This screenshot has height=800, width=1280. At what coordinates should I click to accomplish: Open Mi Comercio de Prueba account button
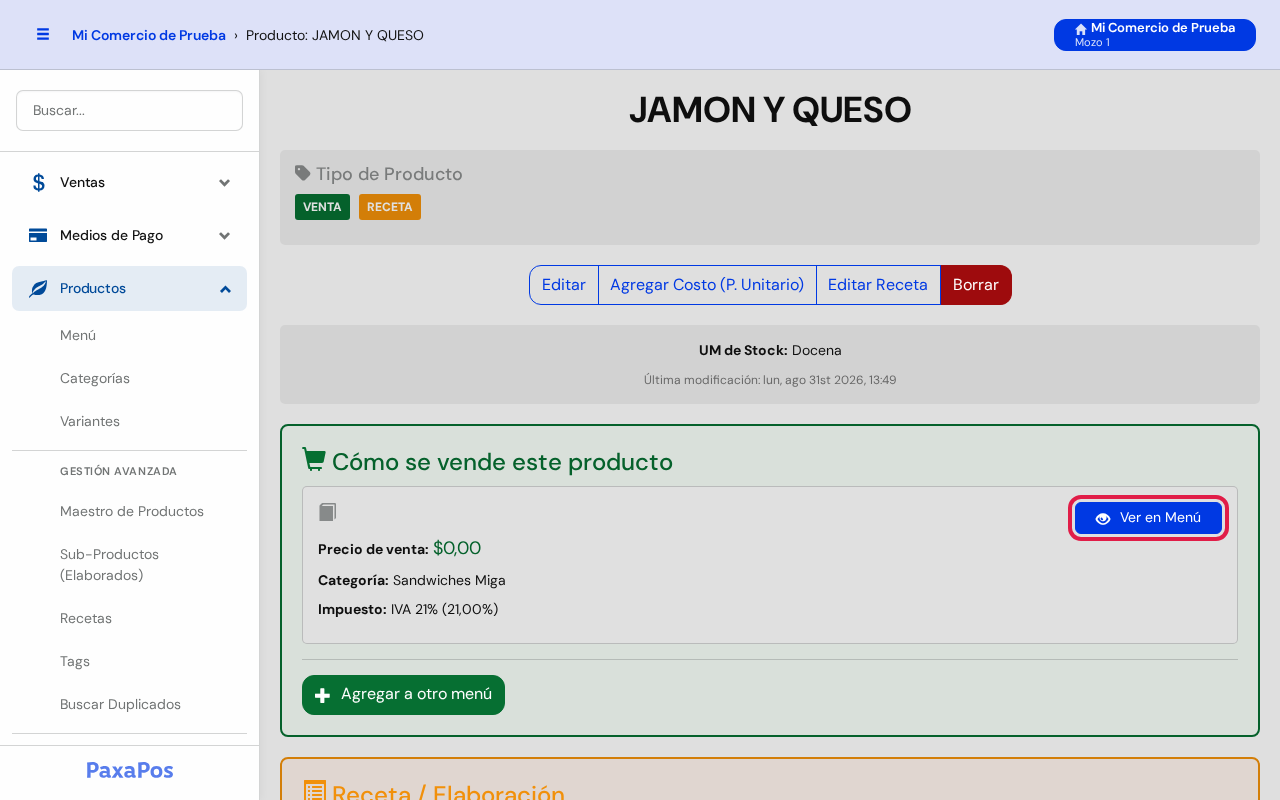click(x=1155, y=35)
